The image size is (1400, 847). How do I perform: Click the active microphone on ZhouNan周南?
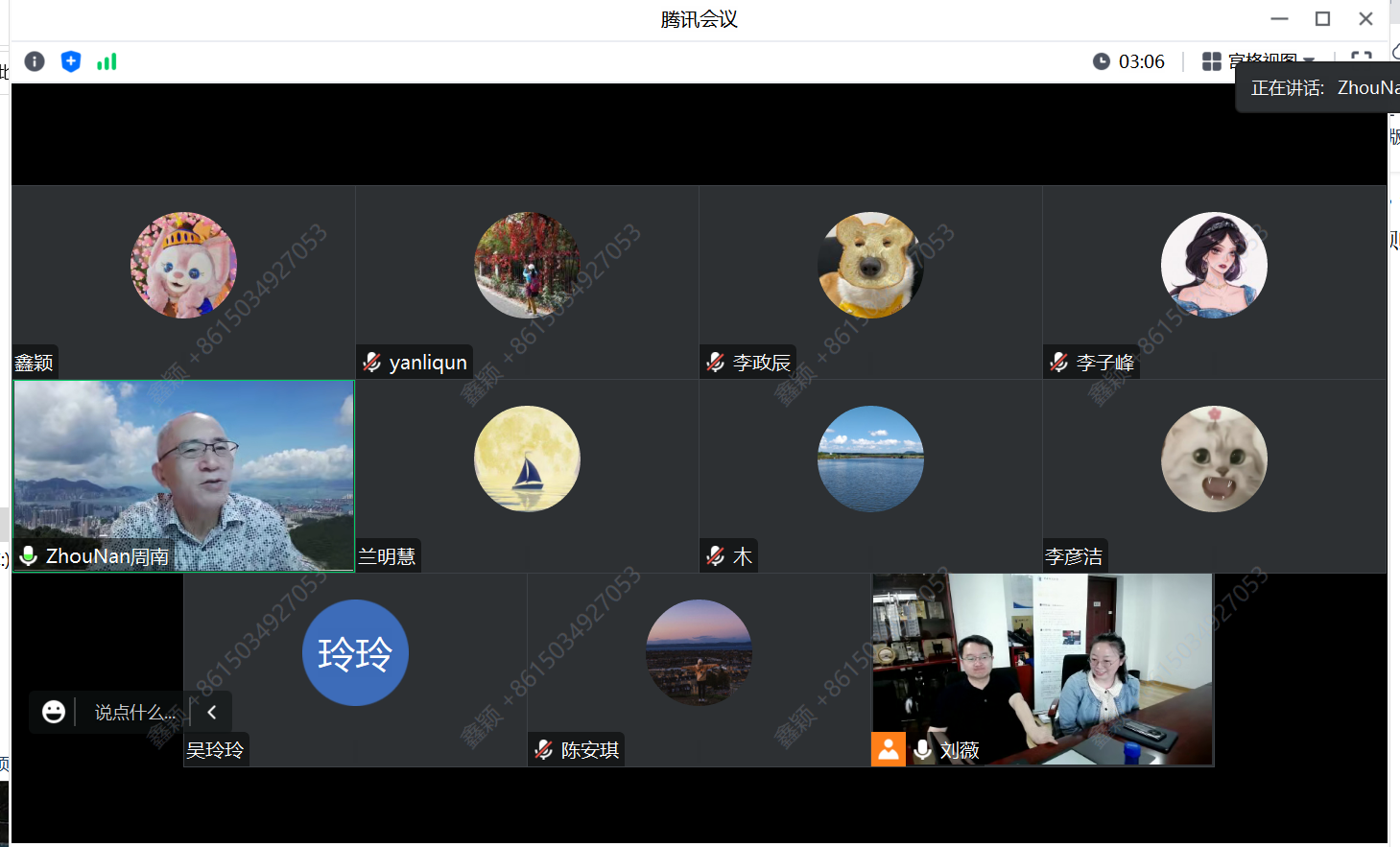29,556
